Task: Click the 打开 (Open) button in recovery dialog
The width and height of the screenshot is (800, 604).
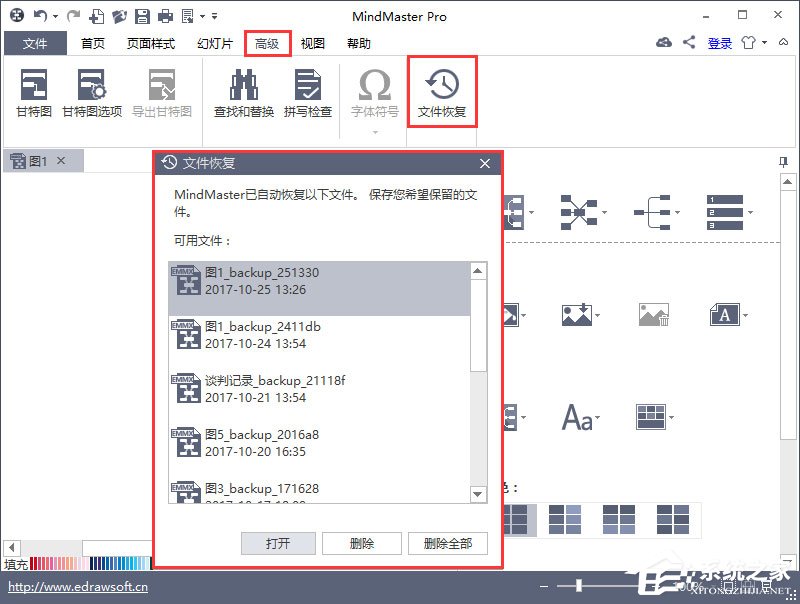Action: 277,543
